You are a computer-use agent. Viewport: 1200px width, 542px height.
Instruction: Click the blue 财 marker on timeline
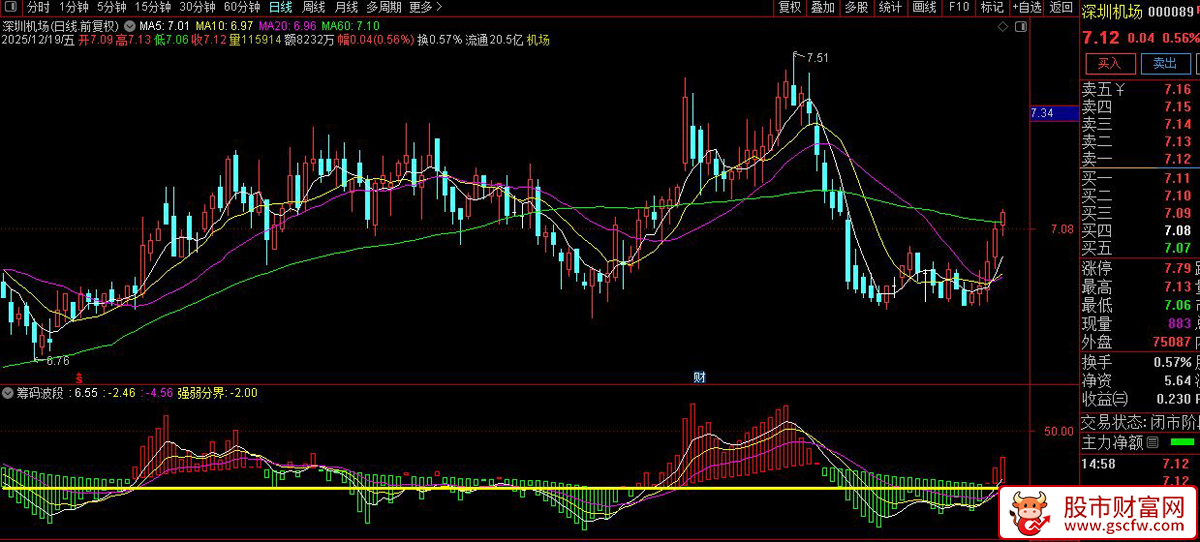[x=700, y=377]
